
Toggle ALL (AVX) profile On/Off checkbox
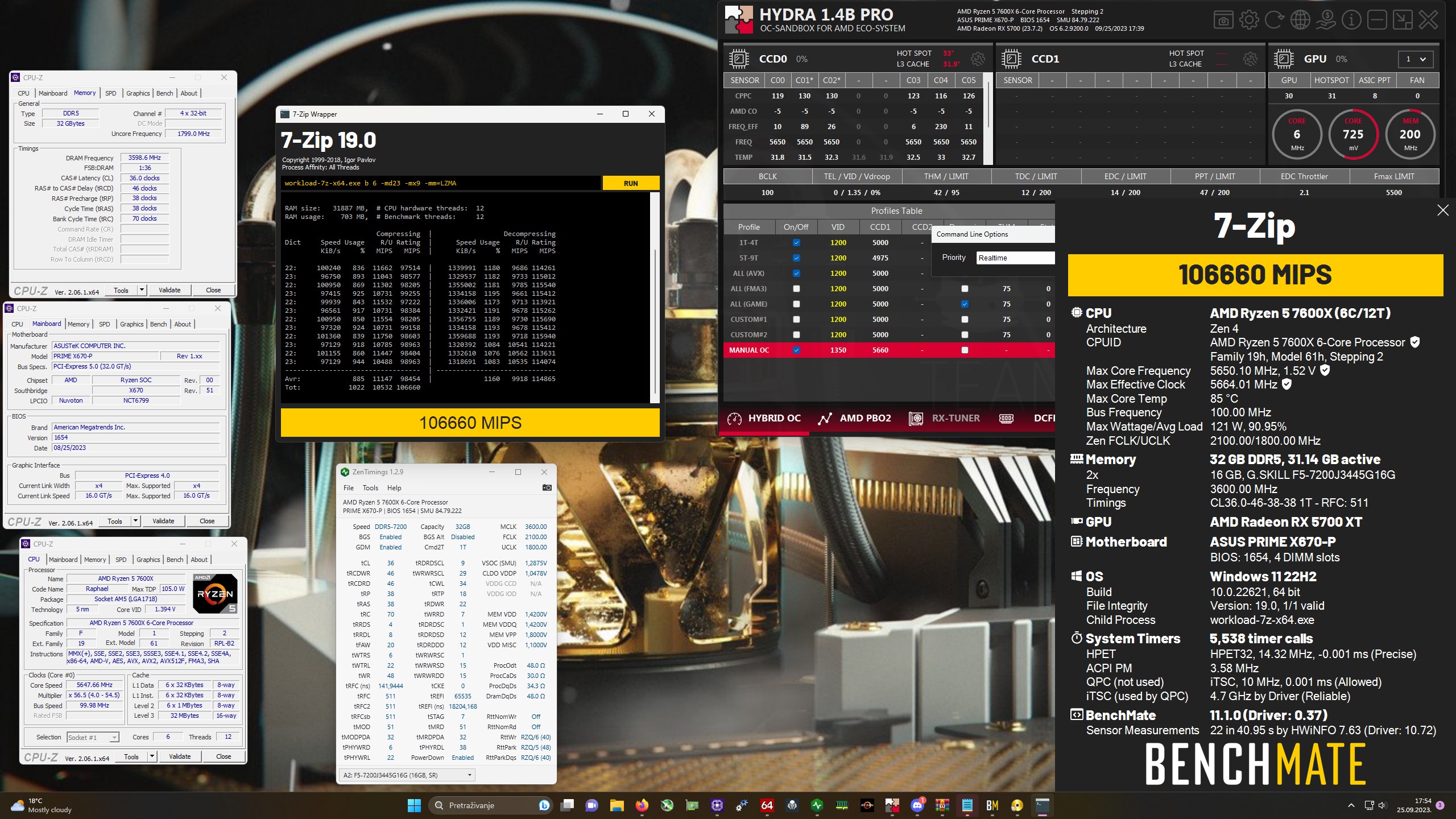pyautogui.click(x=796, y=274)
